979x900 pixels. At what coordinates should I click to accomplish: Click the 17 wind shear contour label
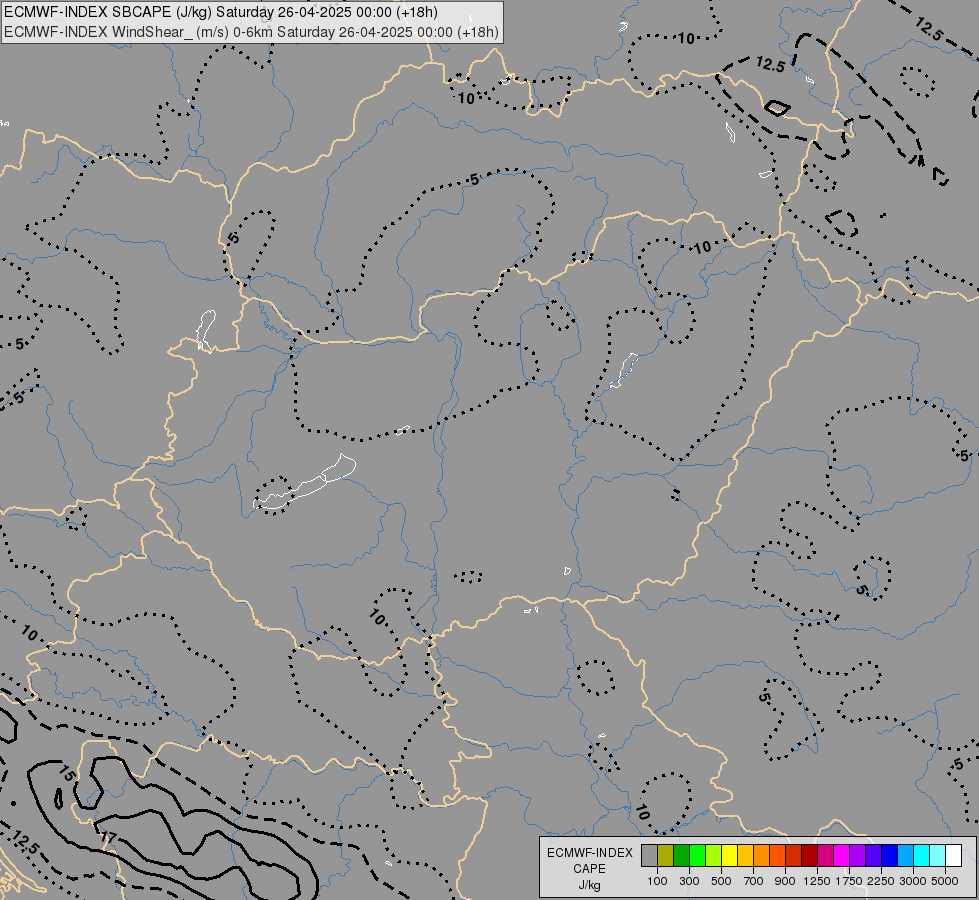coord(107,838)
